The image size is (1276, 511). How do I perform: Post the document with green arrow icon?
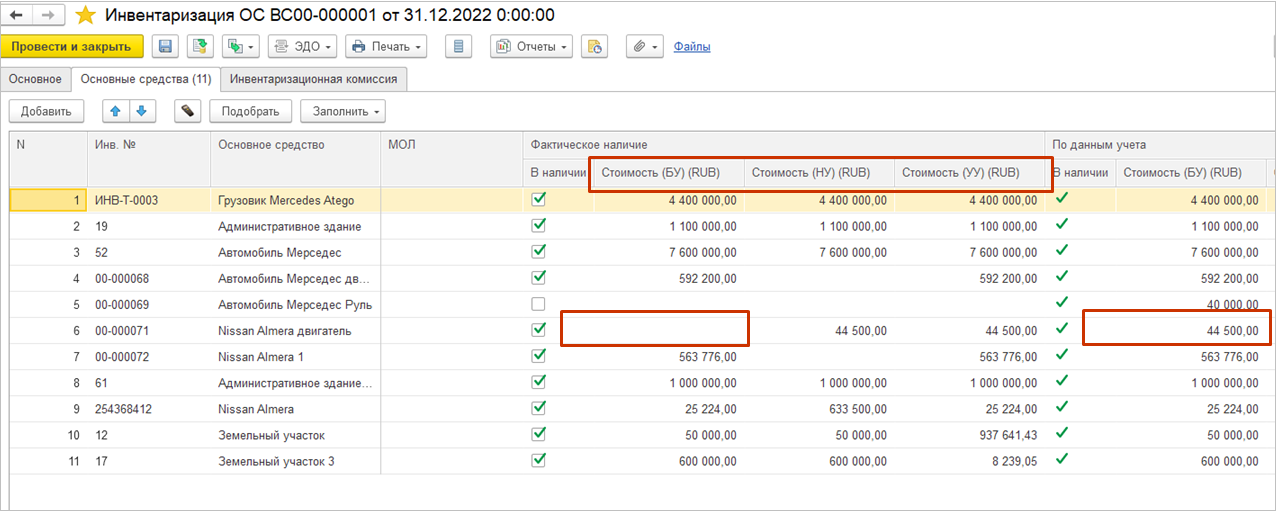[200, 46]
